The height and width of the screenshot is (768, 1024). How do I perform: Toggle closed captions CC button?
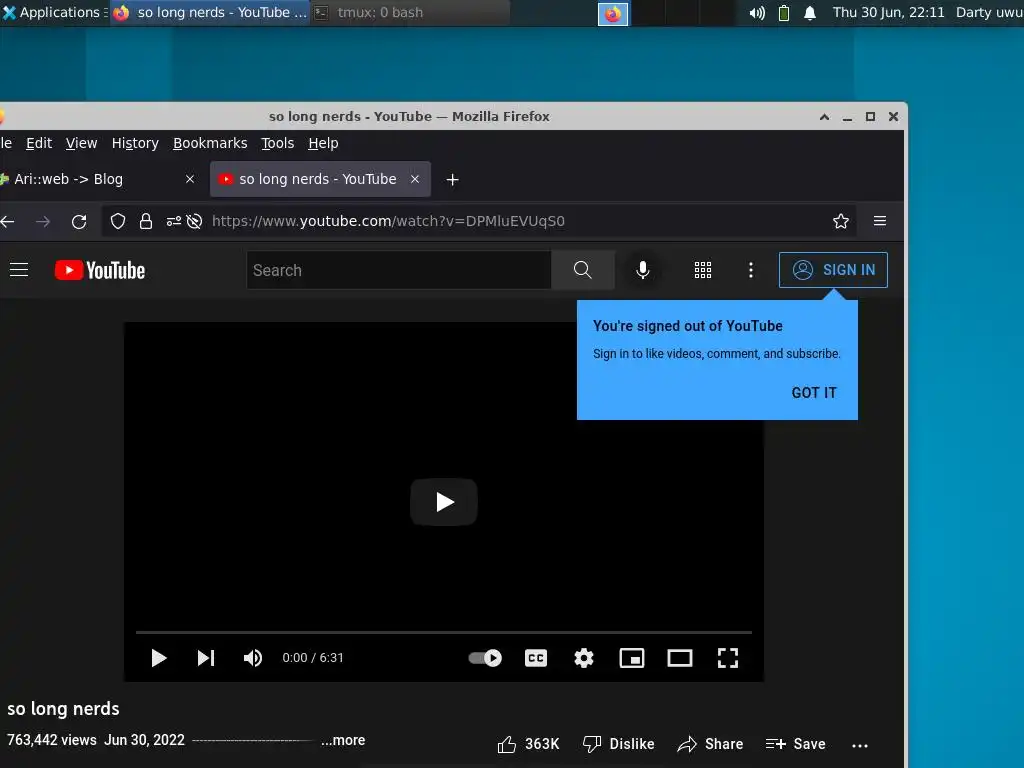coord(536,658)
